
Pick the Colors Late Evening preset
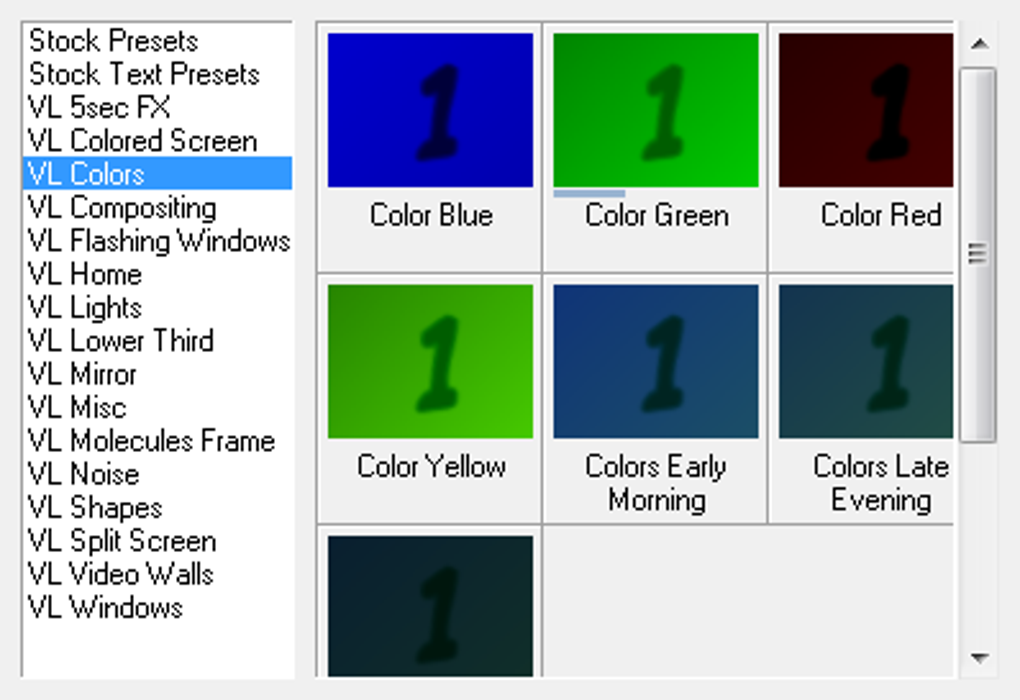pyautogui.click(x=866, y=362)
